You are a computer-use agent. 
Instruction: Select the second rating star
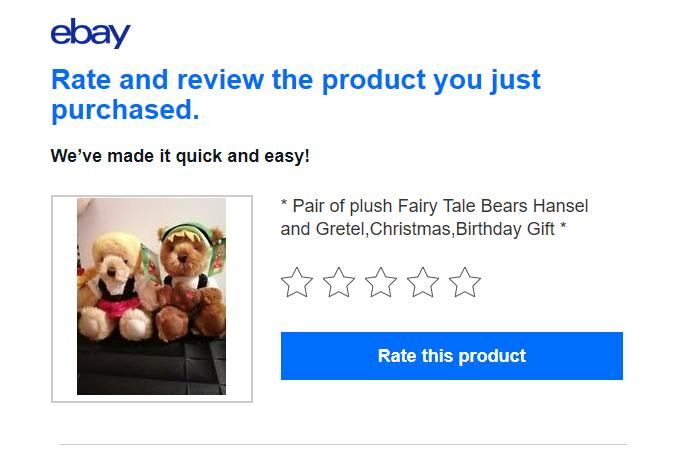[338, 283]
